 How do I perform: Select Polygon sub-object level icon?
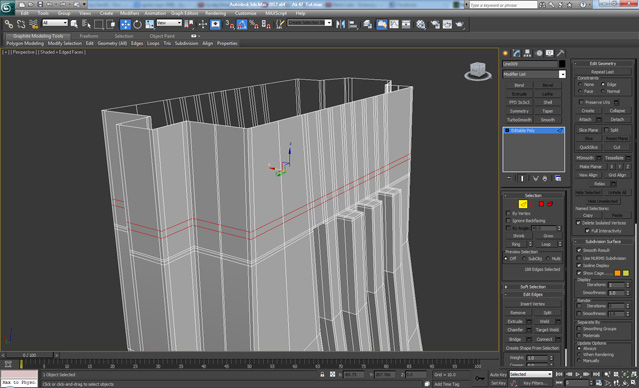(x=541, y=204)
